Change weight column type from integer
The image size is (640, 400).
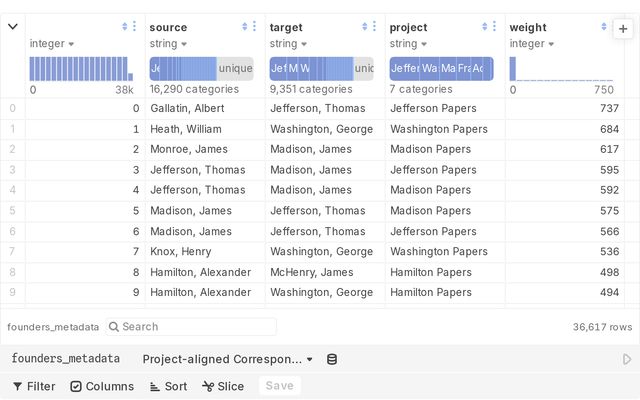531,44
